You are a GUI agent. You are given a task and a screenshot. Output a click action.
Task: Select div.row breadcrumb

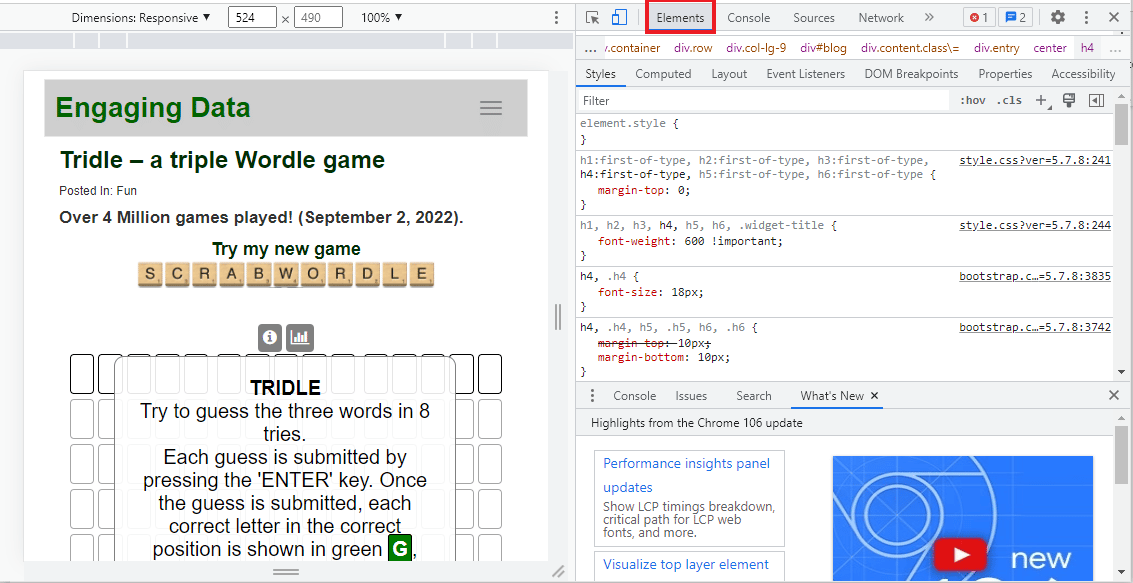693,48
